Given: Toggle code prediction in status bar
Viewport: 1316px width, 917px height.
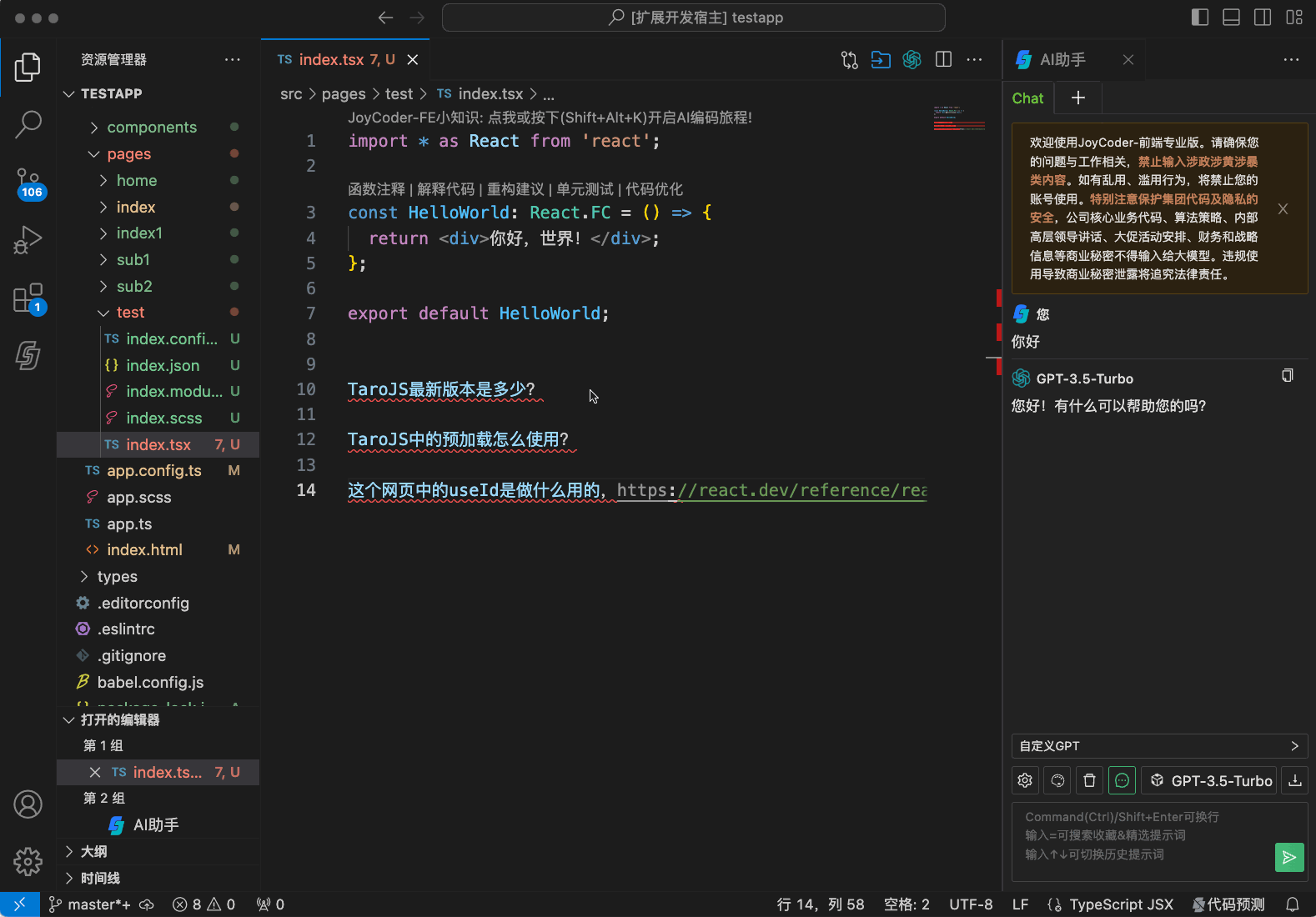Looking at the screenshot, I should (x=1228, y=904).
